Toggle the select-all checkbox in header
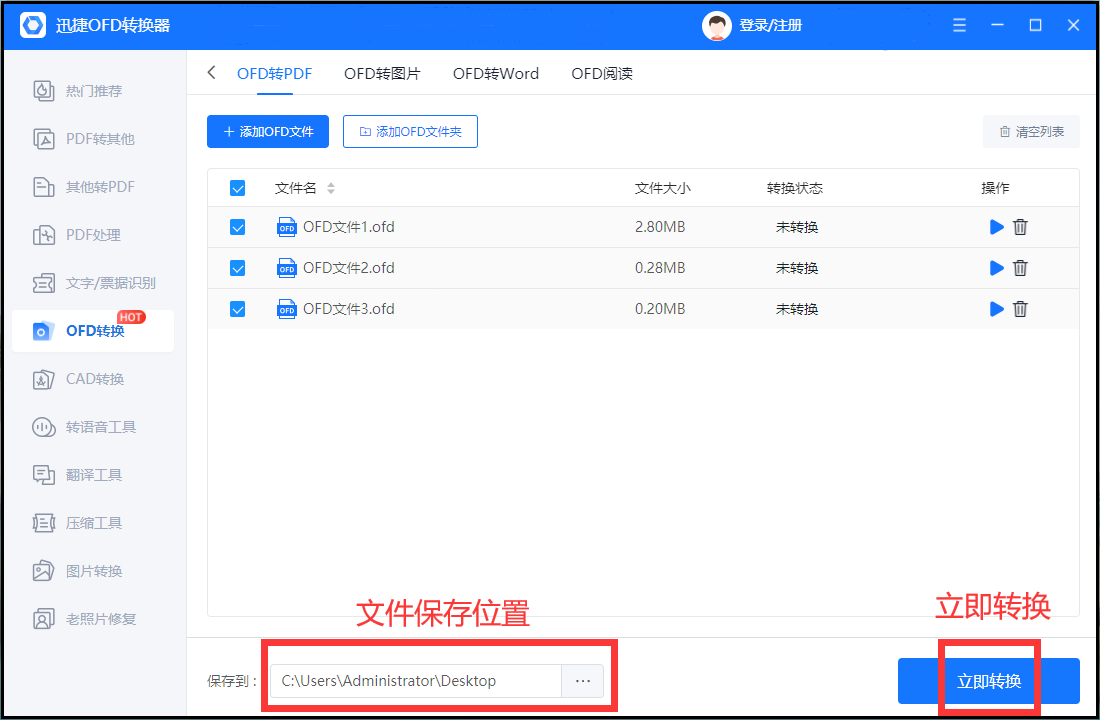 pos(237,188)
